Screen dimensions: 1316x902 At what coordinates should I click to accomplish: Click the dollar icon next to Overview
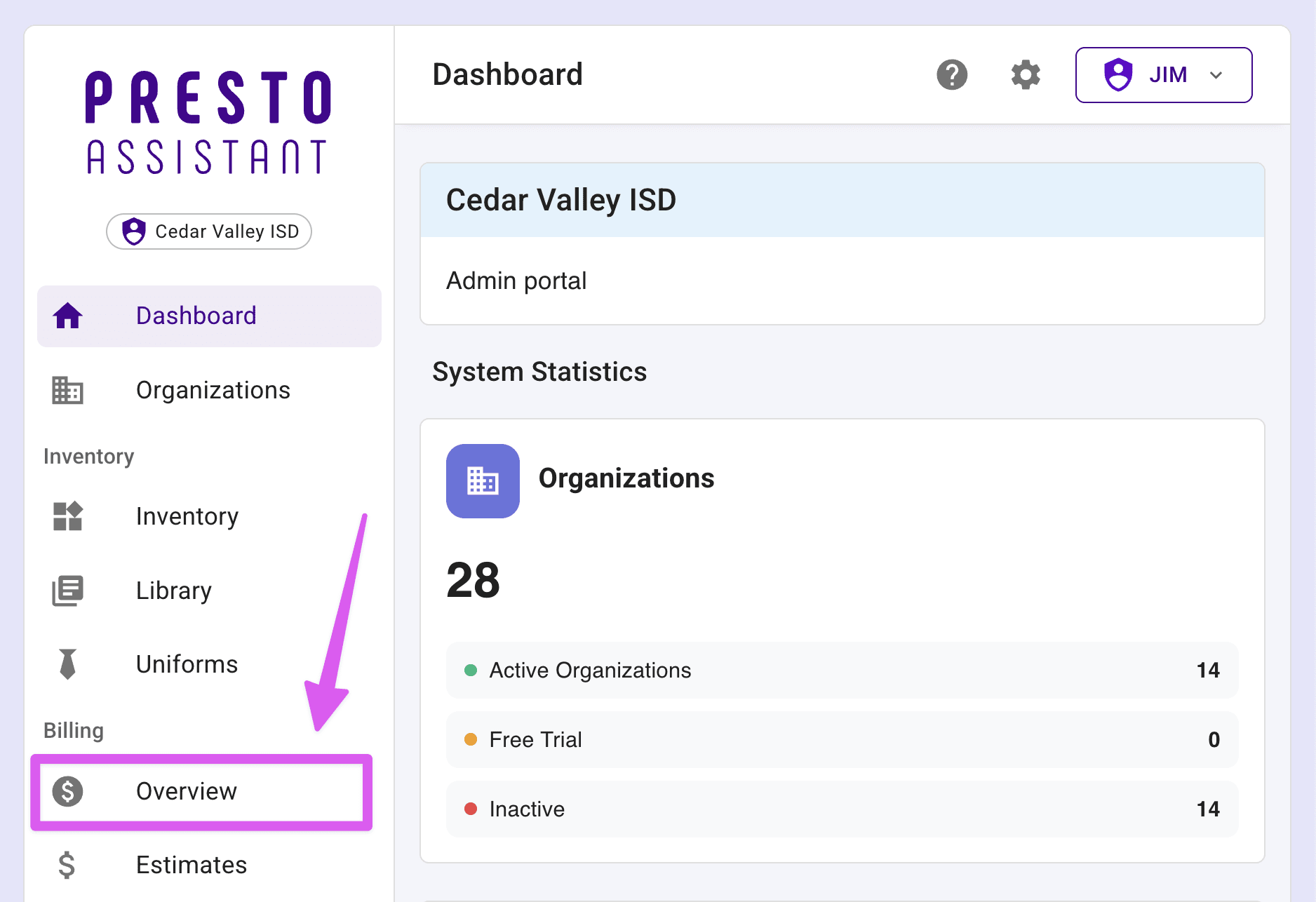[68, 791]
